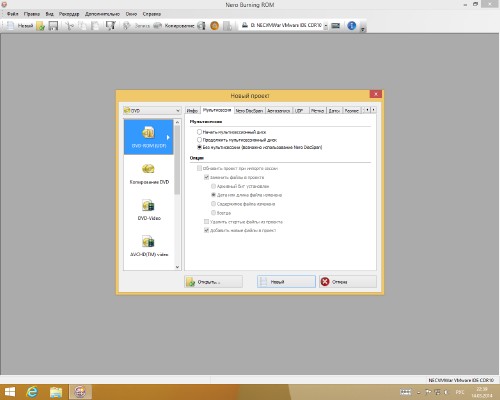Select the DVD-Video project type

click(149, 210)
